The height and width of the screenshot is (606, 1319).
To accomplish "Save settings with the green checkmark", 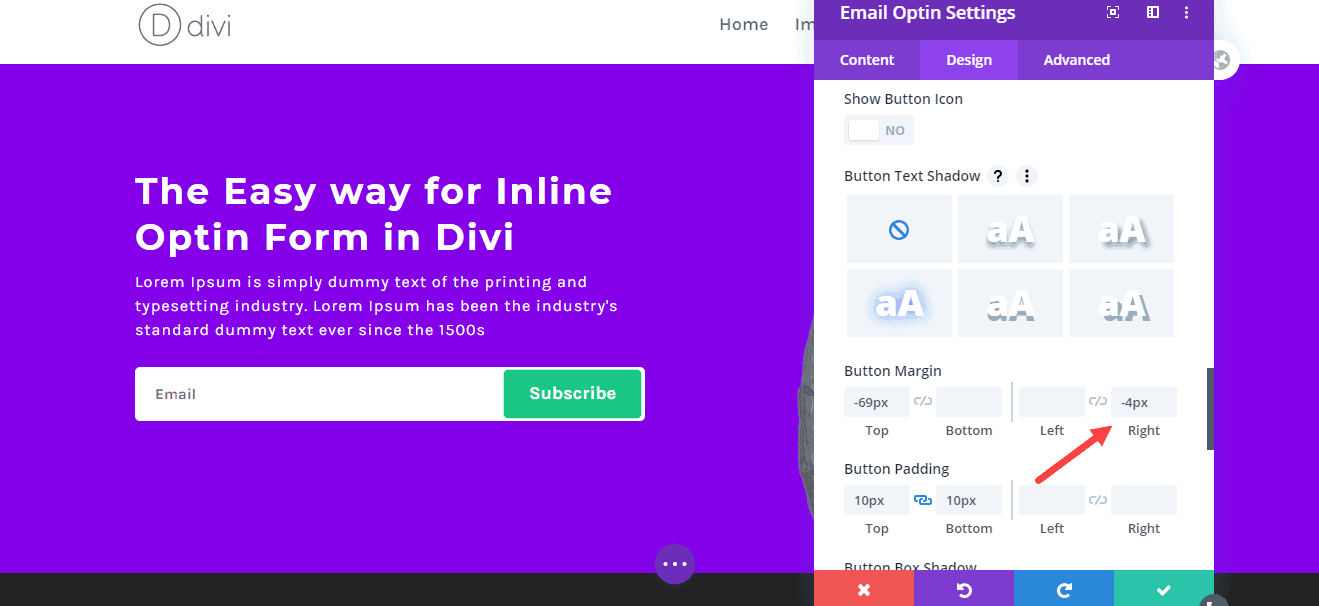I will click(1164, 589).
